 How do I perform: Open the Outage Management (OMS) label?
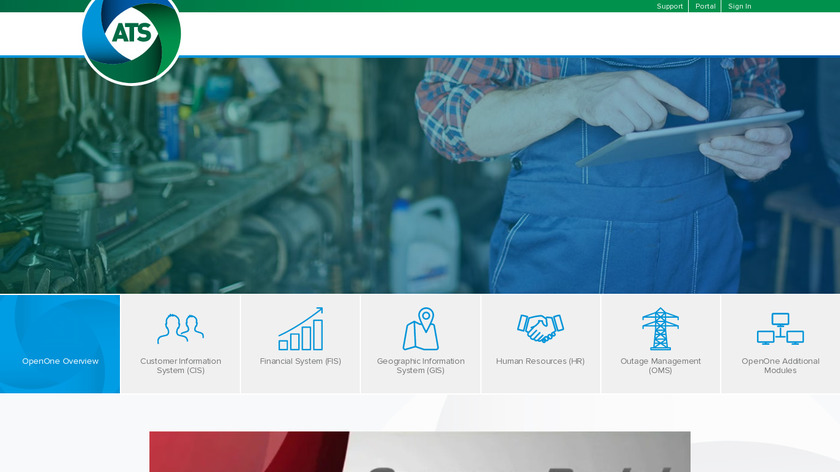(x=660, y=366)
